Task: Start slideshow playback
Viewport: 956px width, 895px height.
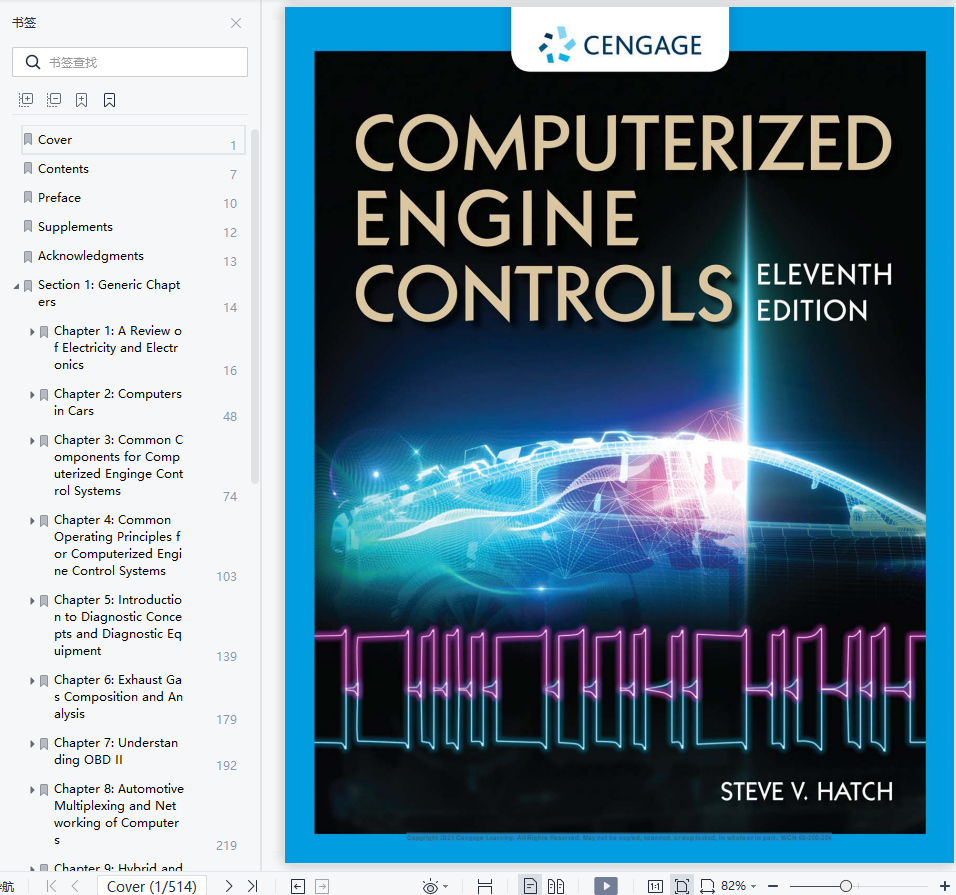Action: coord(606,886)
